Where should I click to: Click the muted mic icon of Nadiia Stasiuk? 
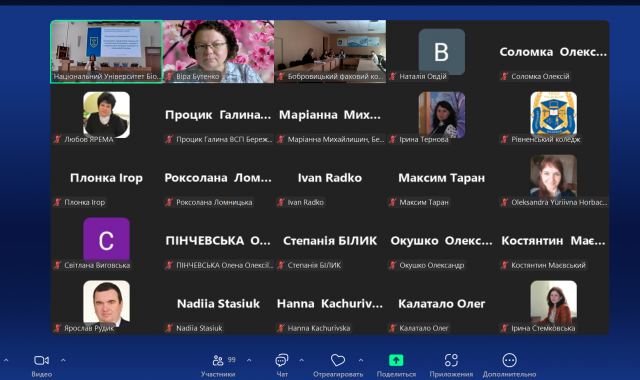[x=169, y=328]
